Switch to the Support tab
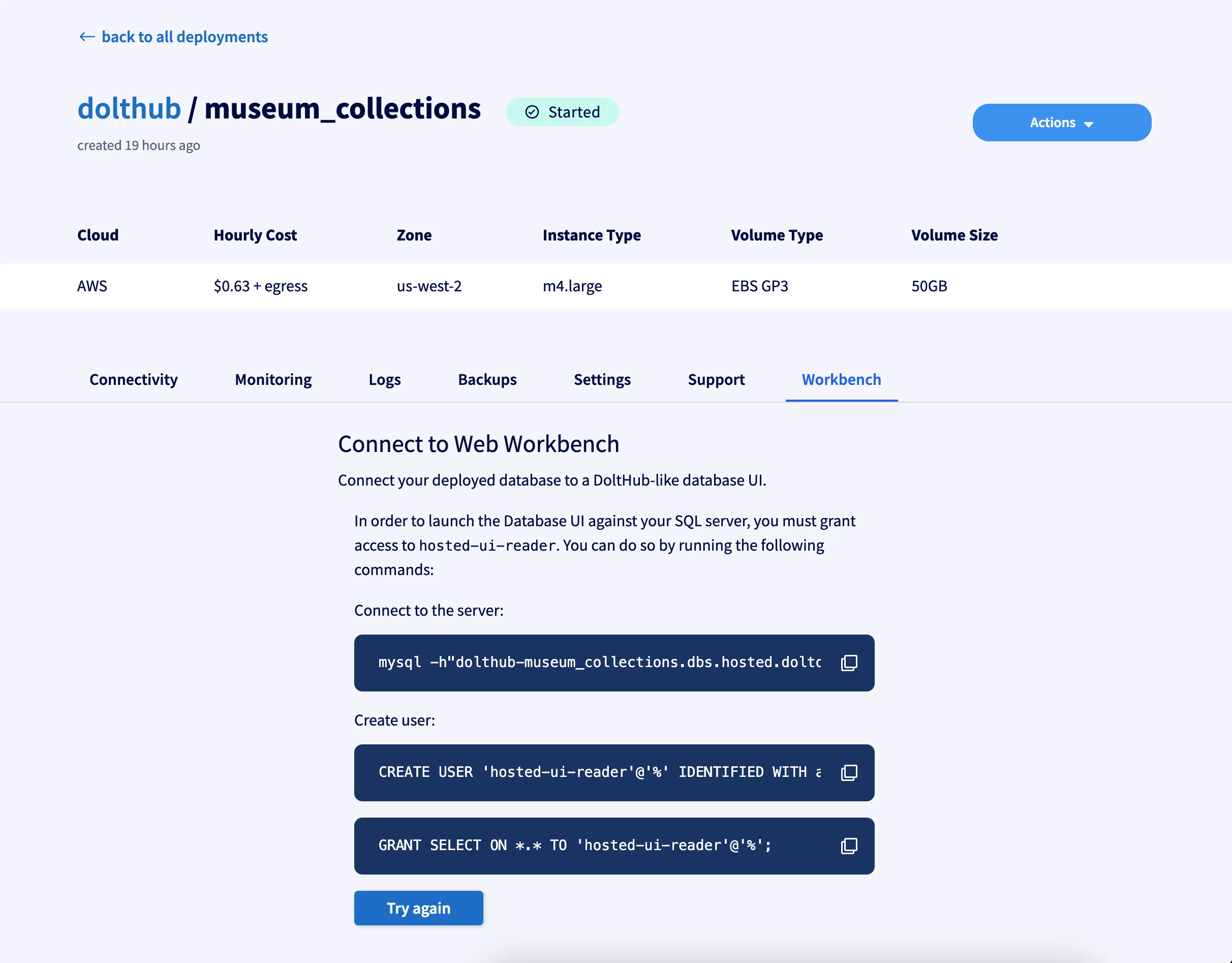 [716, 379]
